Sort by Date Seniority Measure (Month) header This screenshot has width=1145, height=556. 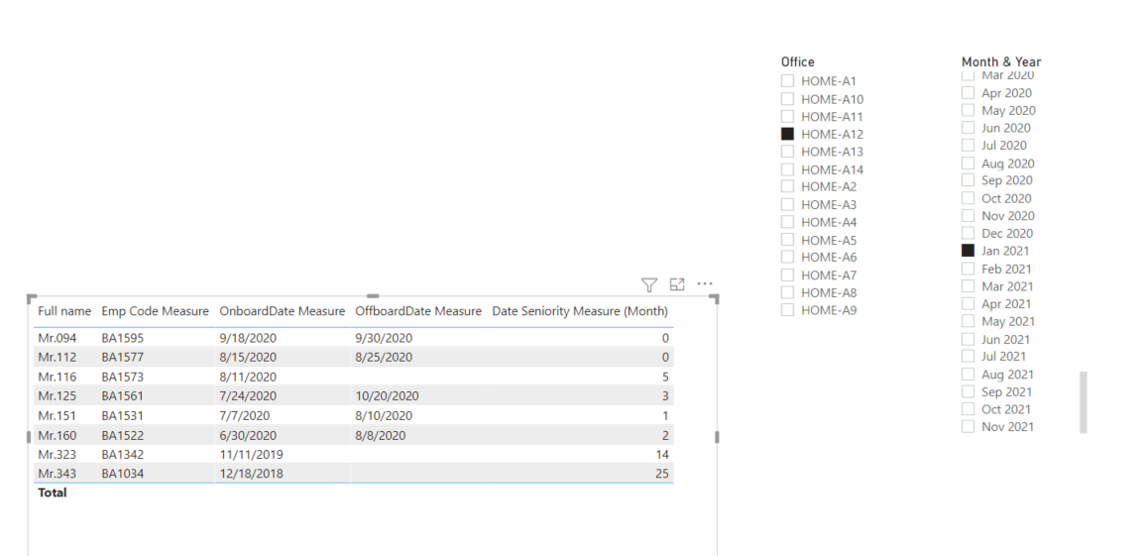(580, 311)
